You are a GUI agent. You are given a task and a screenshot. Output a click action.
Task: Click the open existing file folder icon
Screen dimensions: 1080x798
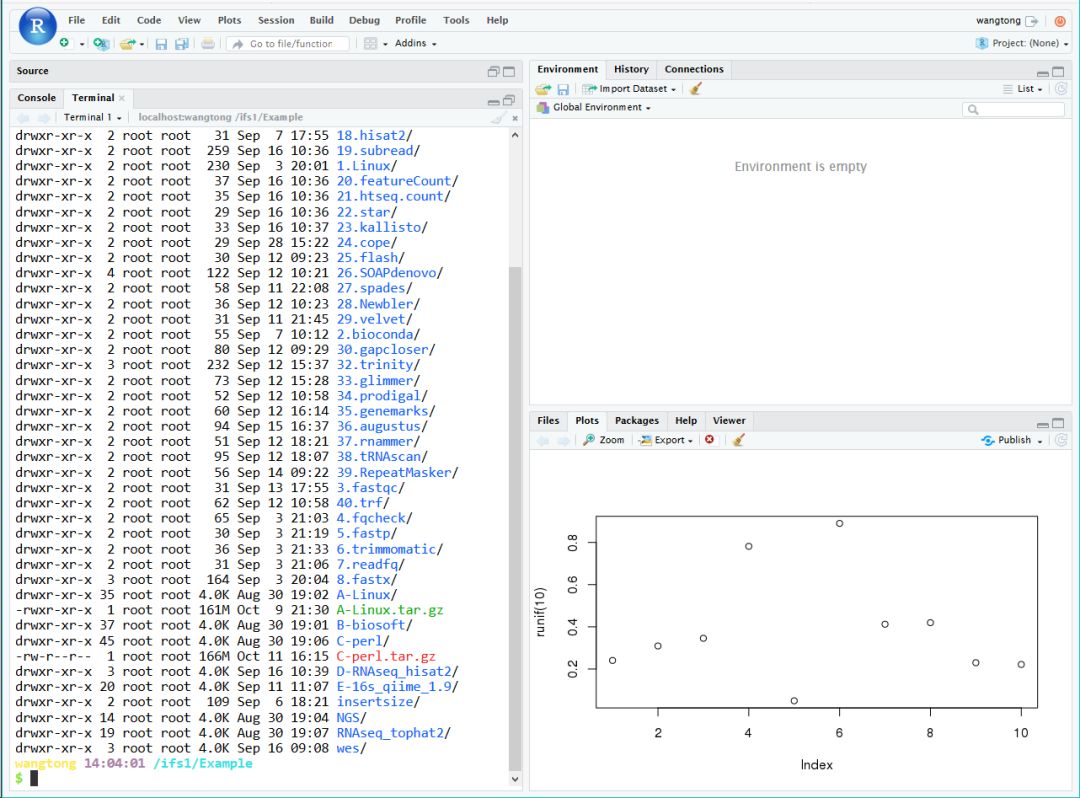point(127,43)
